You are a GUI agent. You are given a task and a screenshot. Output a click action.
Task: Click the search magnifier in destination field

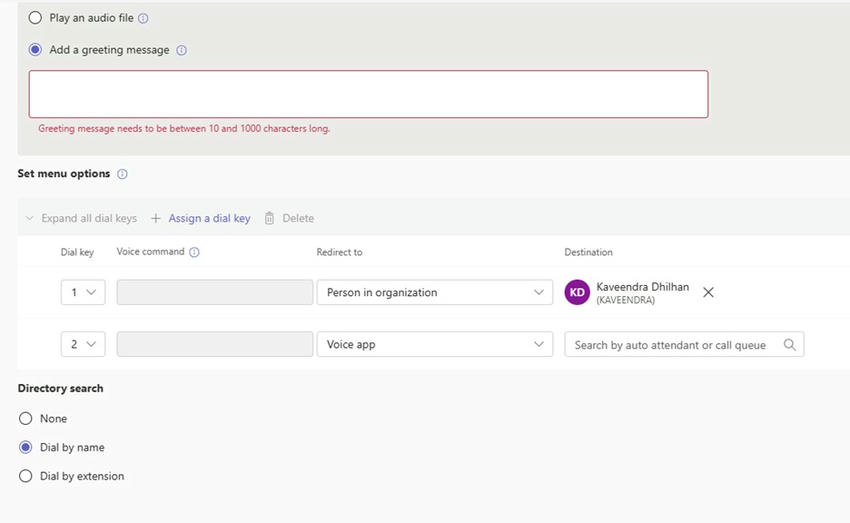tap(789, 345)
